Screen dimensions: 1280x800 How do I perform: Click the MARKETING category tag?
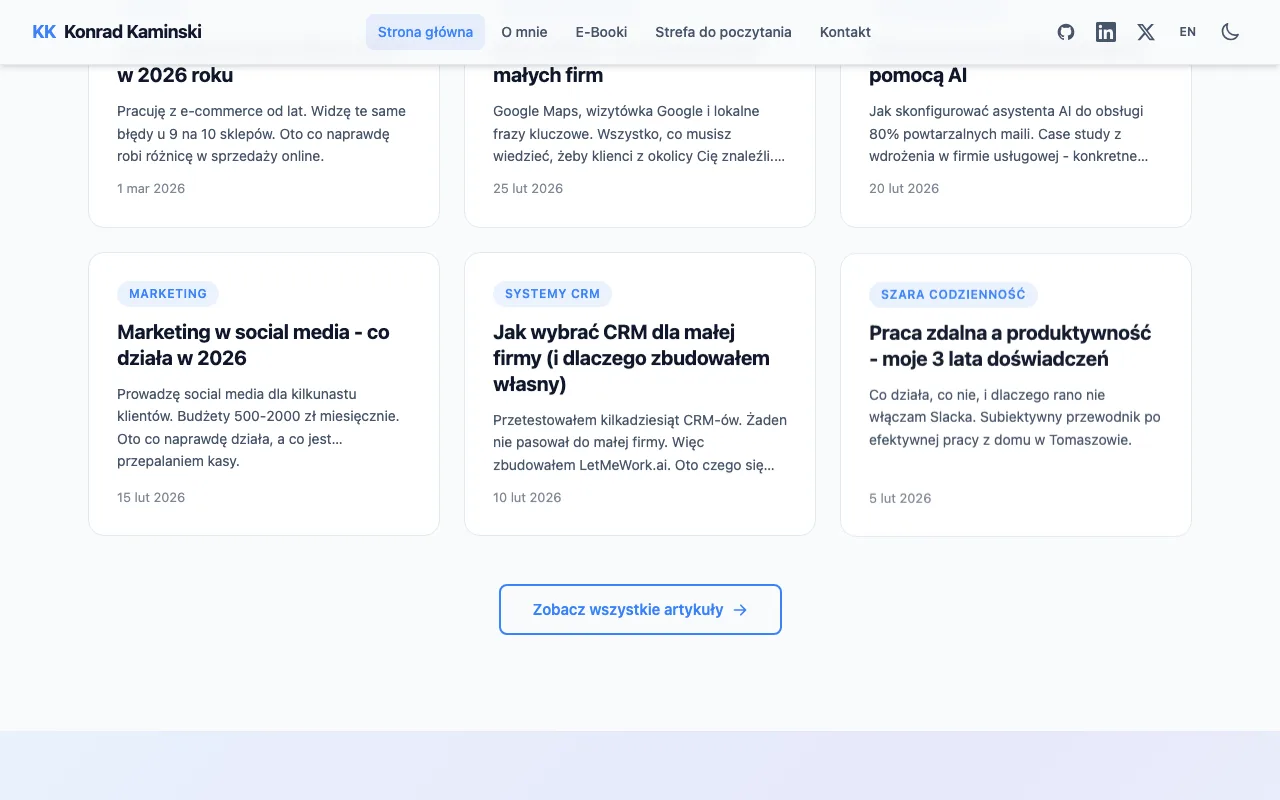pos(168,294)
